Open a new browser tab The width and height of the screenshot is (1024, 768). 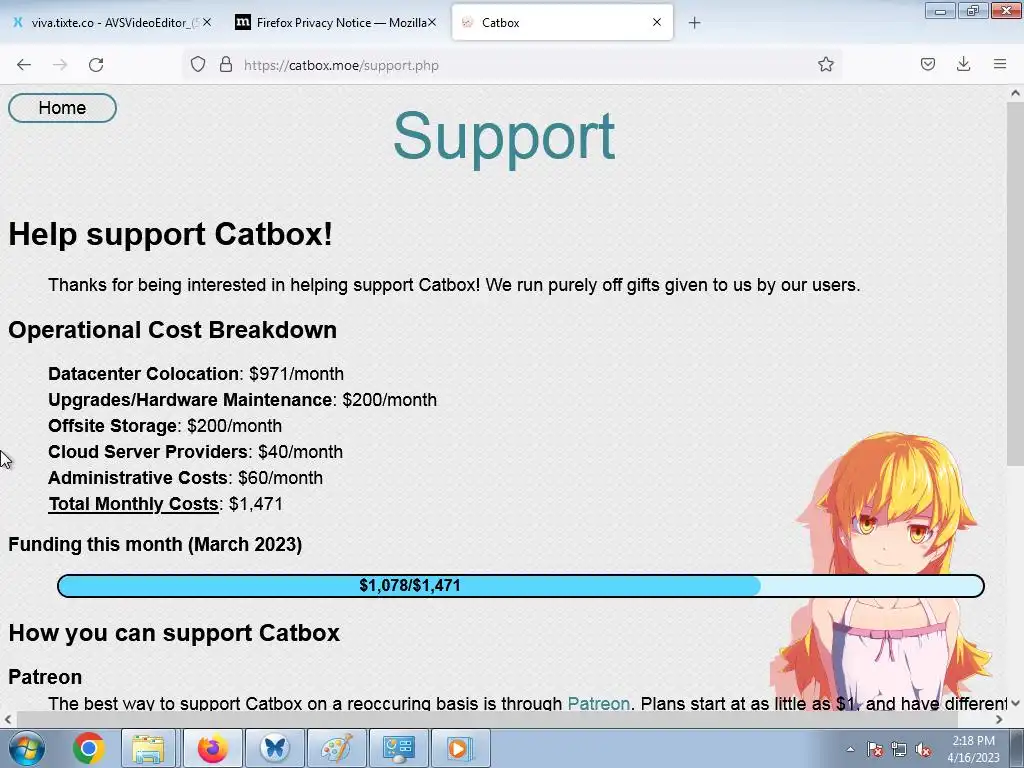[x=694, y=23]
